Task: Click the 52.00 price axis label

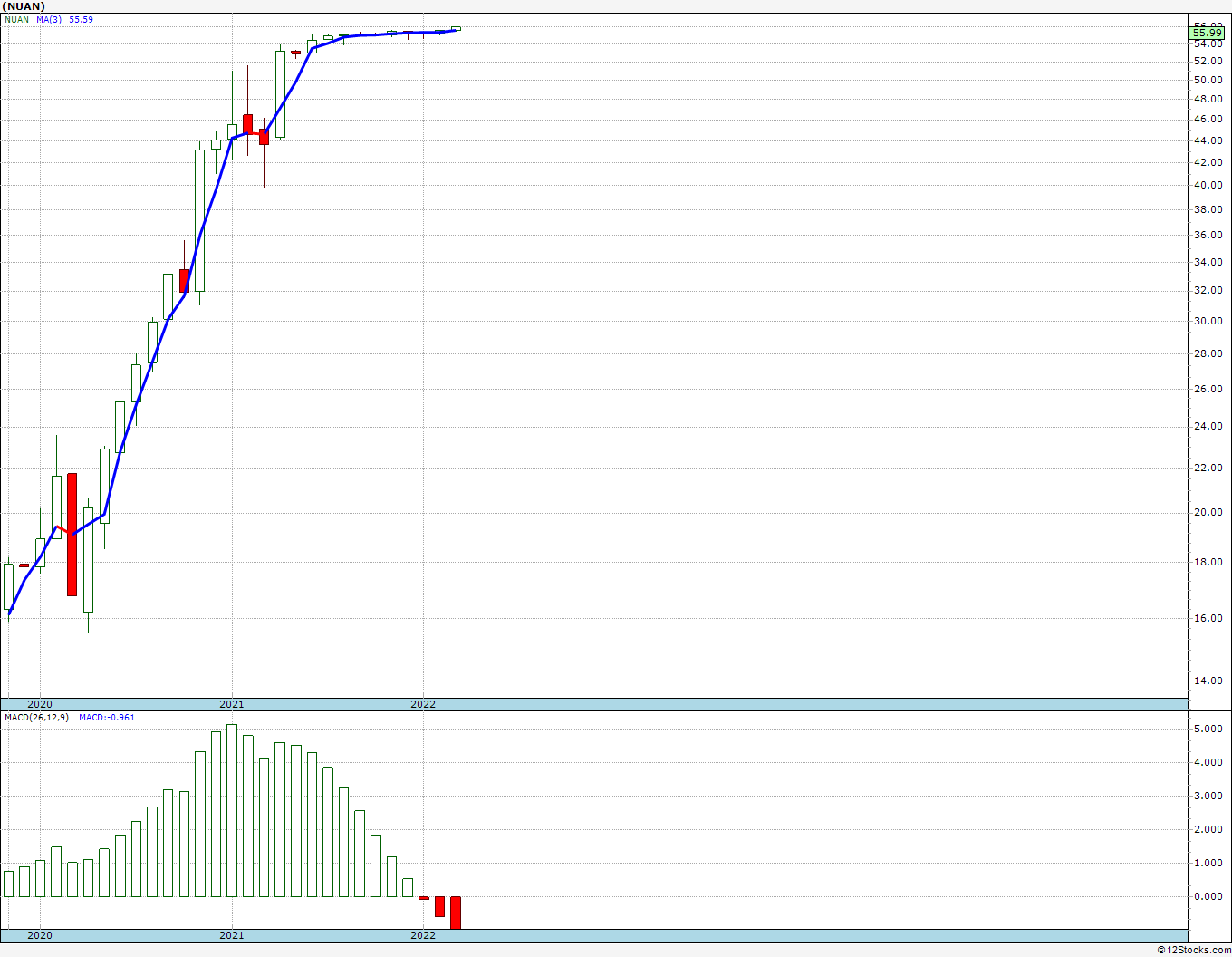Action: [x=1208, y=61]
